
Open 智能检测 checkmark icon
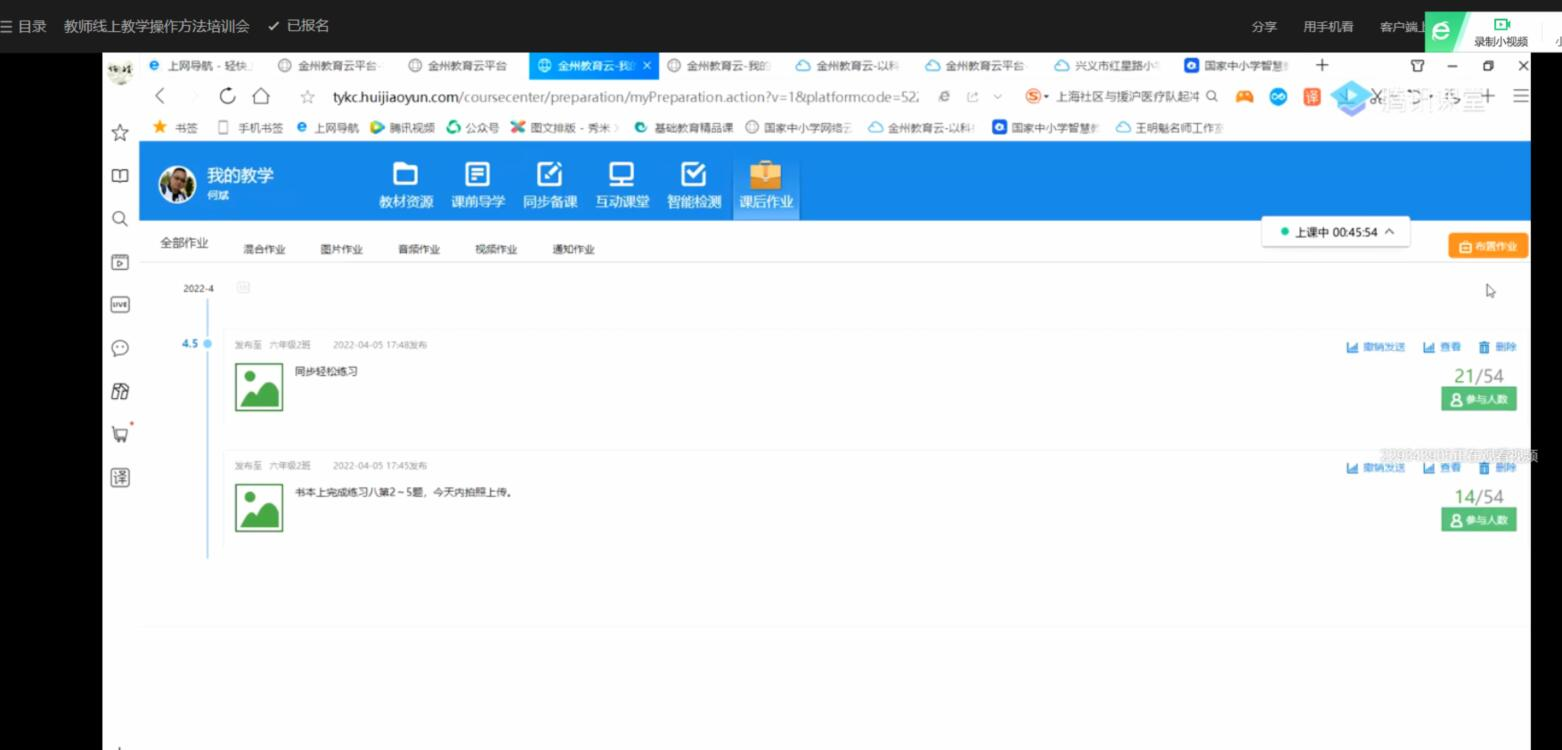[x=694, y=175]
